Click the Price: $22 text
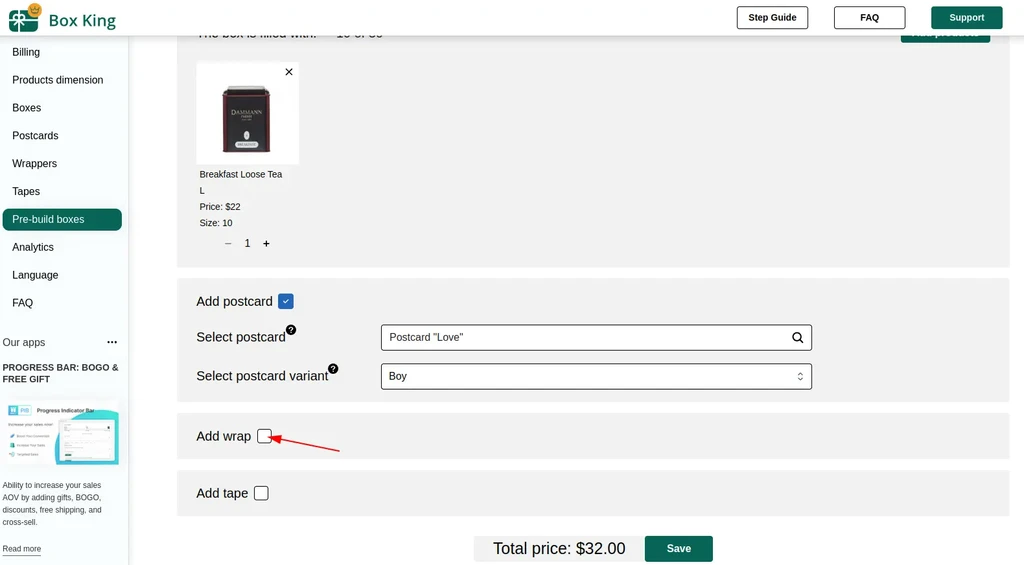The width and height of the screenshot is (1024, 565). click(220, 206)
